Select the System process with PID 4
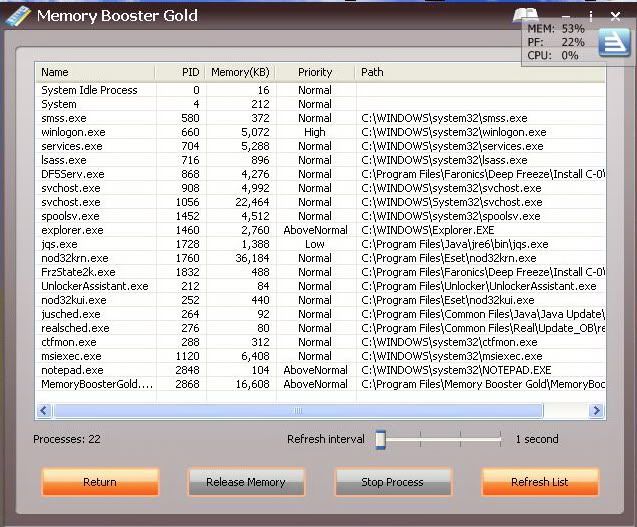This screenshot has width=637, height=527. [320, 104]
